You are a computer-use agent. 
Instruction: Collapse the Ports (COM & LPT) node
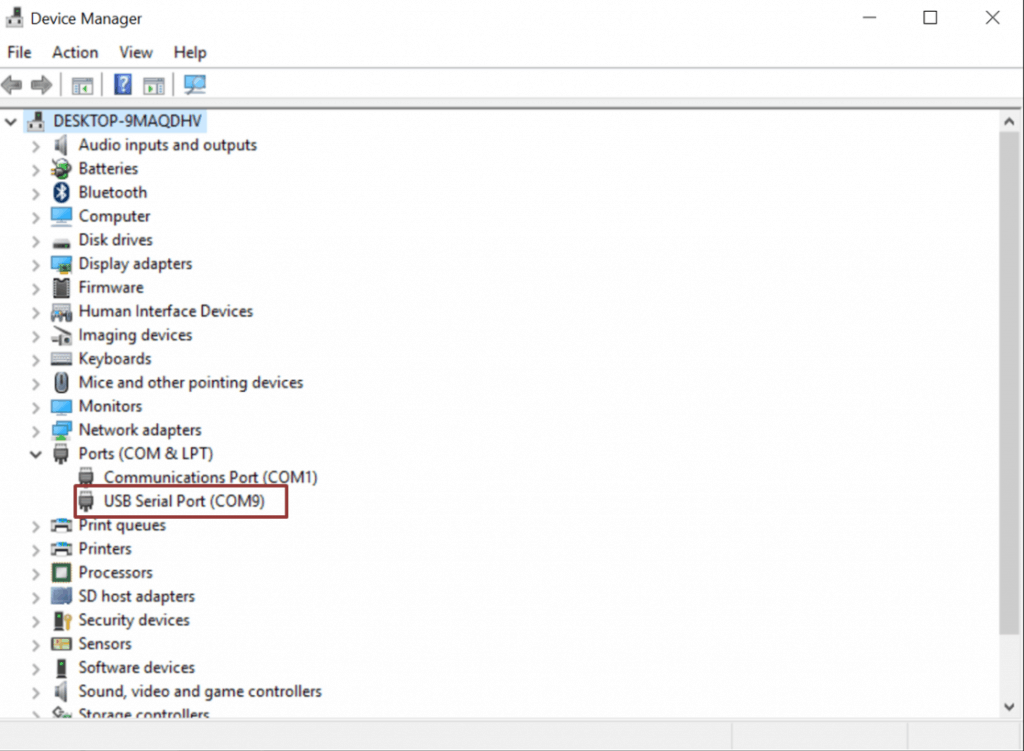point(36,454)
